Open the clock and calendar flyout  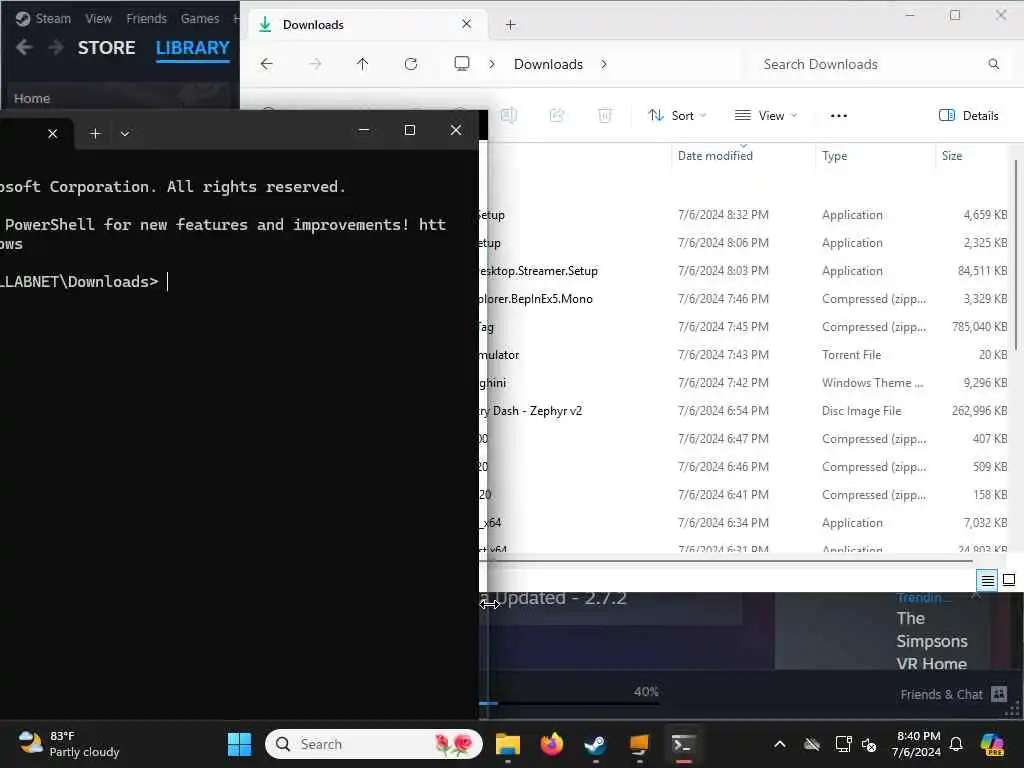[917, 744]
